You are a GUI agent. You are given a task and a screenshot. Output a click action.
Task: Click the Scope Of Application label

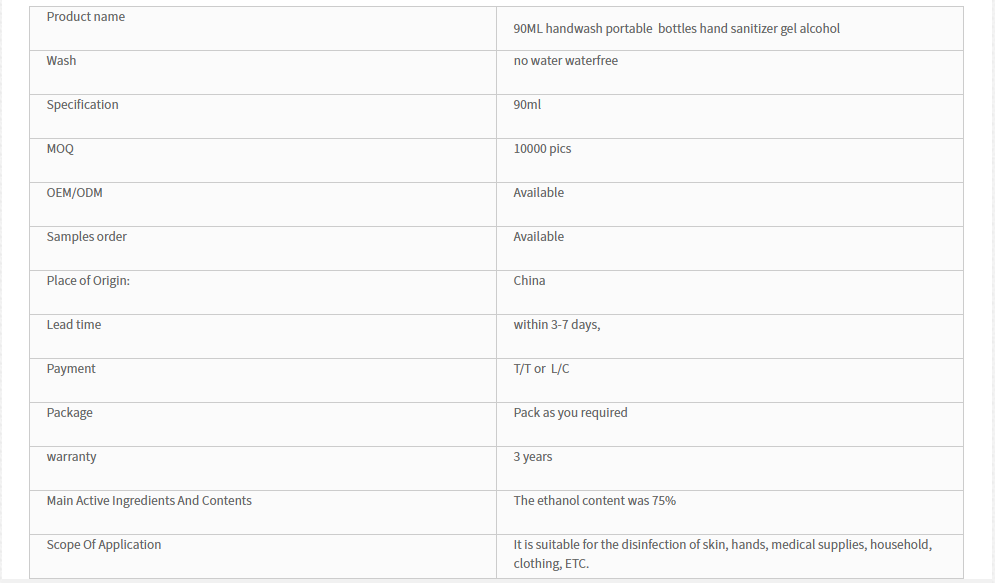pos(103,544)
